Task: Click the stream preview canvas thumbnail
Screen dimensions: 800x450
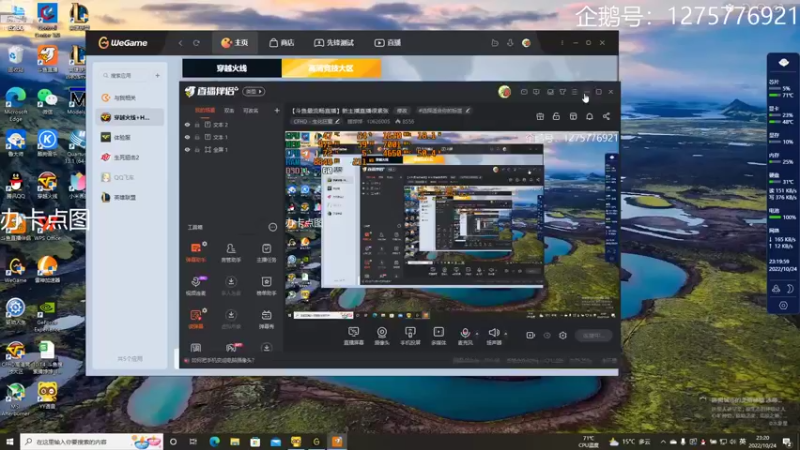Action: pos(451,226)
